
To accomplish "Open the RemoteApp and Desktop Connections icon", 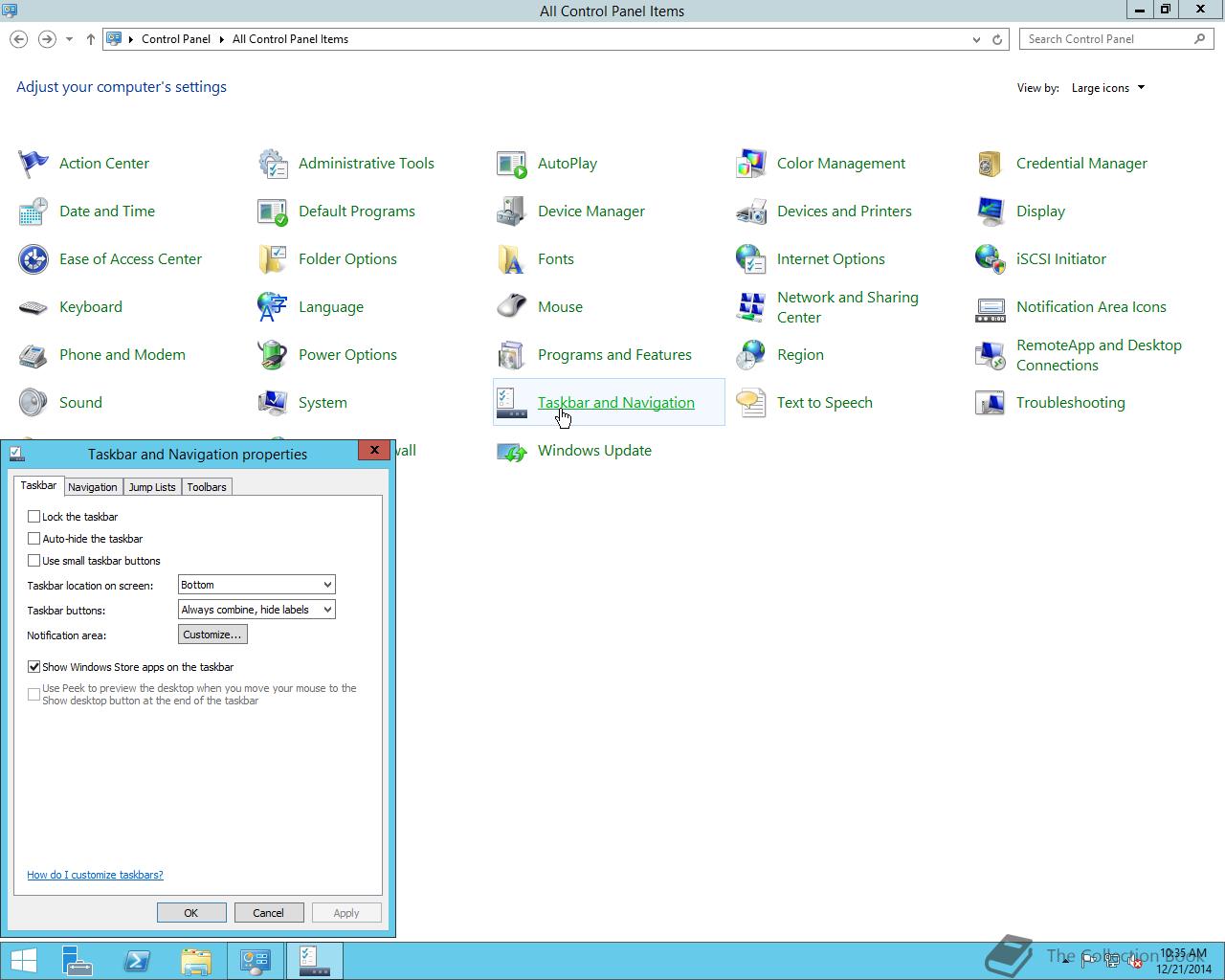I will point(991,355).
